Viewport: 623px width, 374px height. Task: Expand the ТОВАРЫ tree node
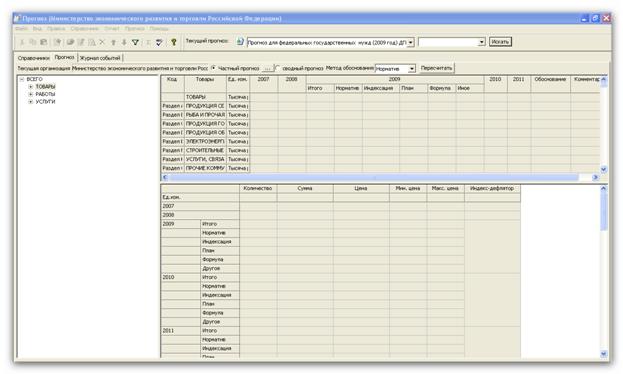[31, 87]
